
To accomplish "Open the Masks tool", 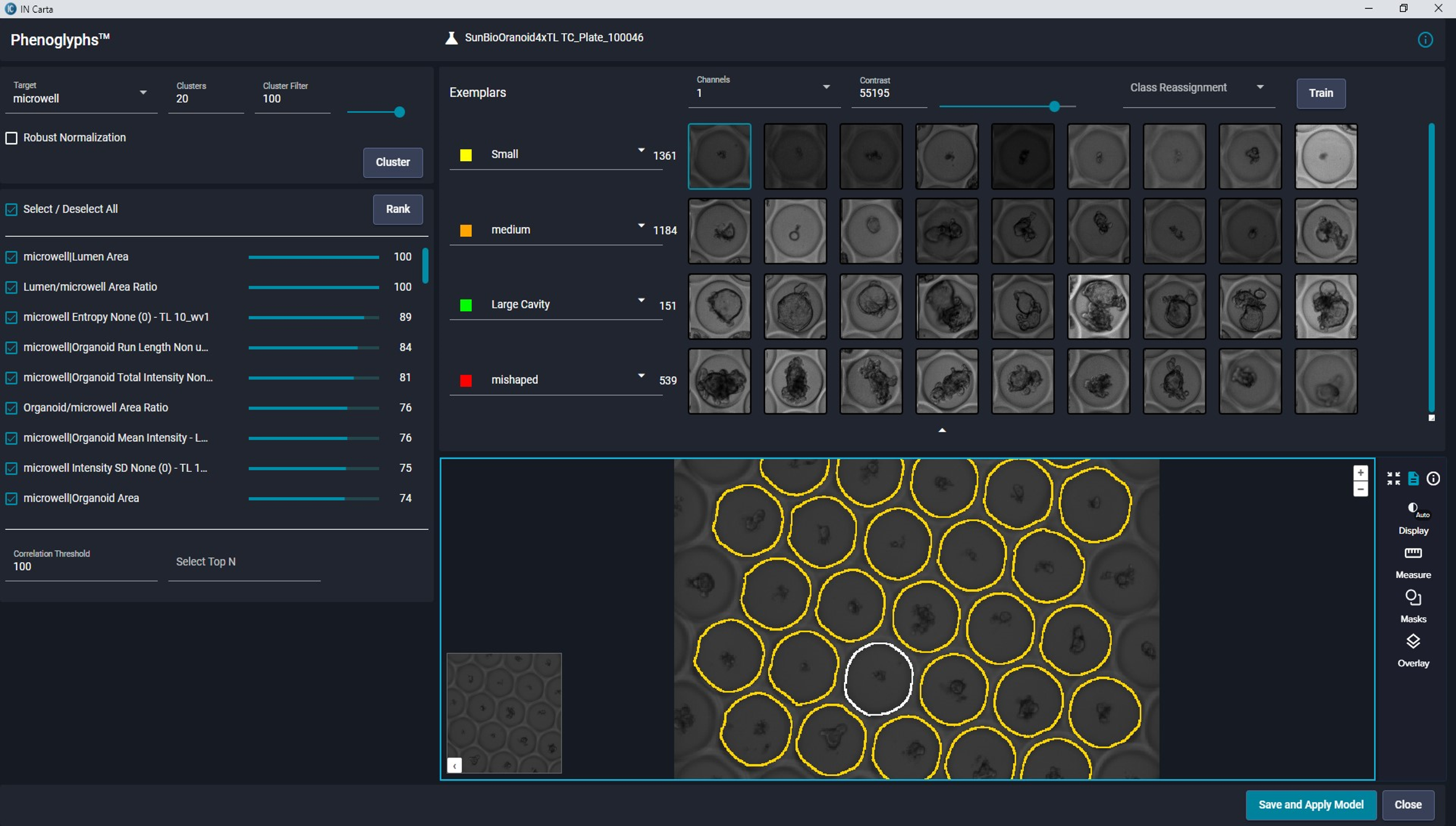I will click(1413, 606).
